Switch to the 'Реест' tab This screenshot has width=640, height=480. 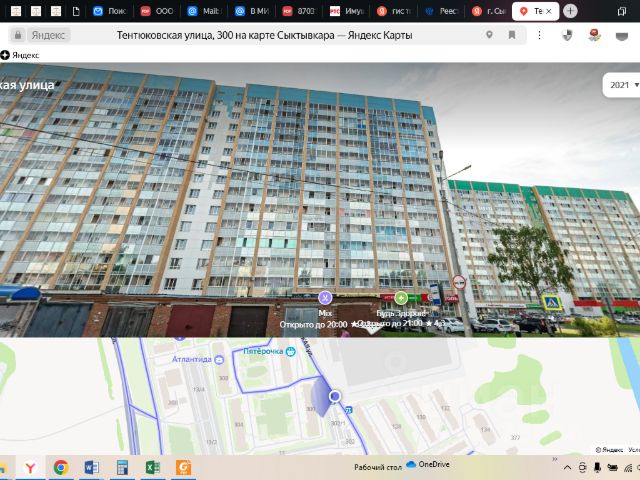tap(442, 11)
